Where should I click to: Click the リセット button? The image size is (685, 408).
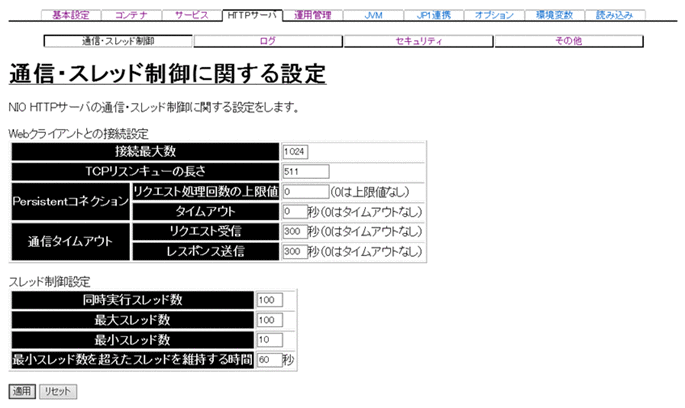[x=58, y=391]
